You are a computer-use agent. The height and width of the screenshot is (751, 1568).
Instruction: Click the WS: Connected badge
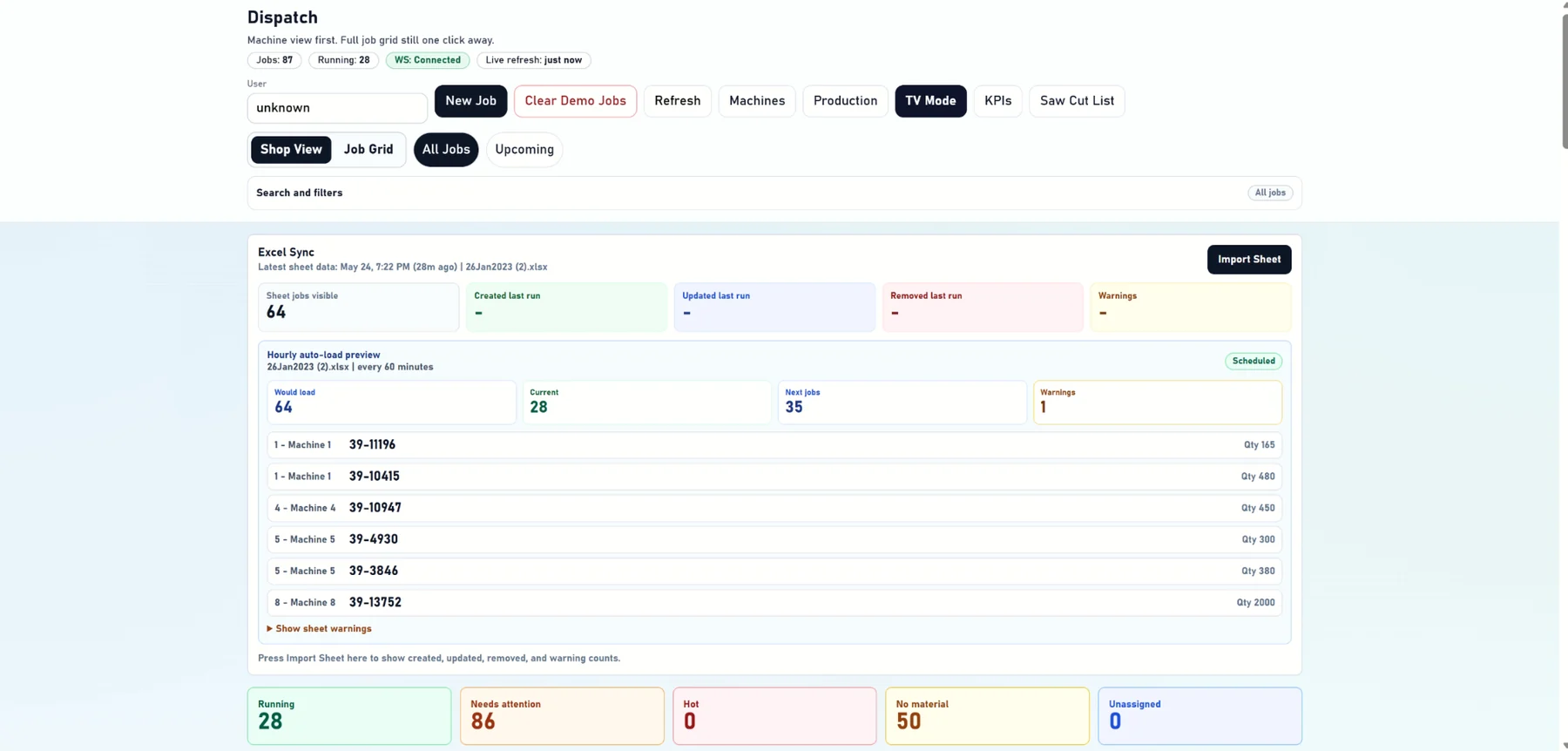(x=428, y=60)
